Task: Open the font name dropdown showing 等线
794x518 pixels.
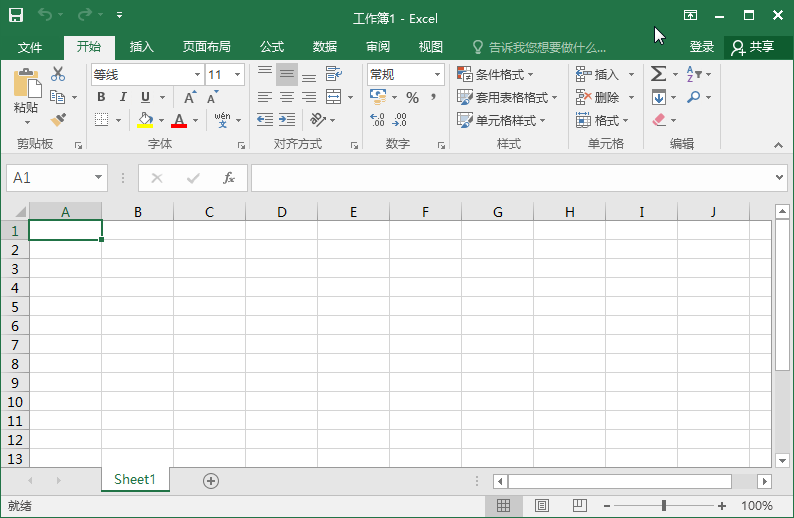Action: click(x=147, y=75)
